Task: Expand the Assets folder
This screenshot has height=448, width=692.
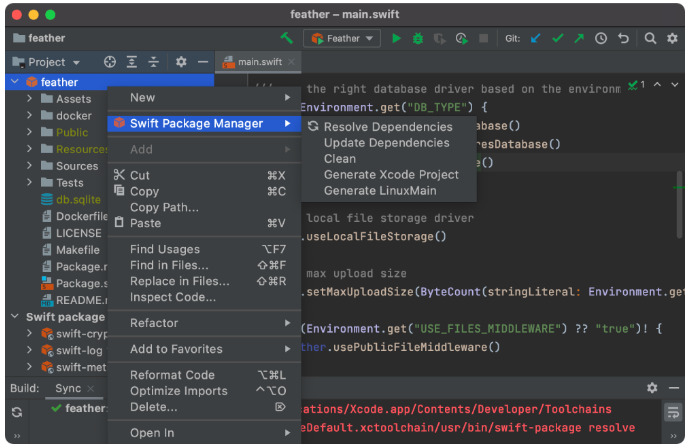Action: (x=29, y=98)
